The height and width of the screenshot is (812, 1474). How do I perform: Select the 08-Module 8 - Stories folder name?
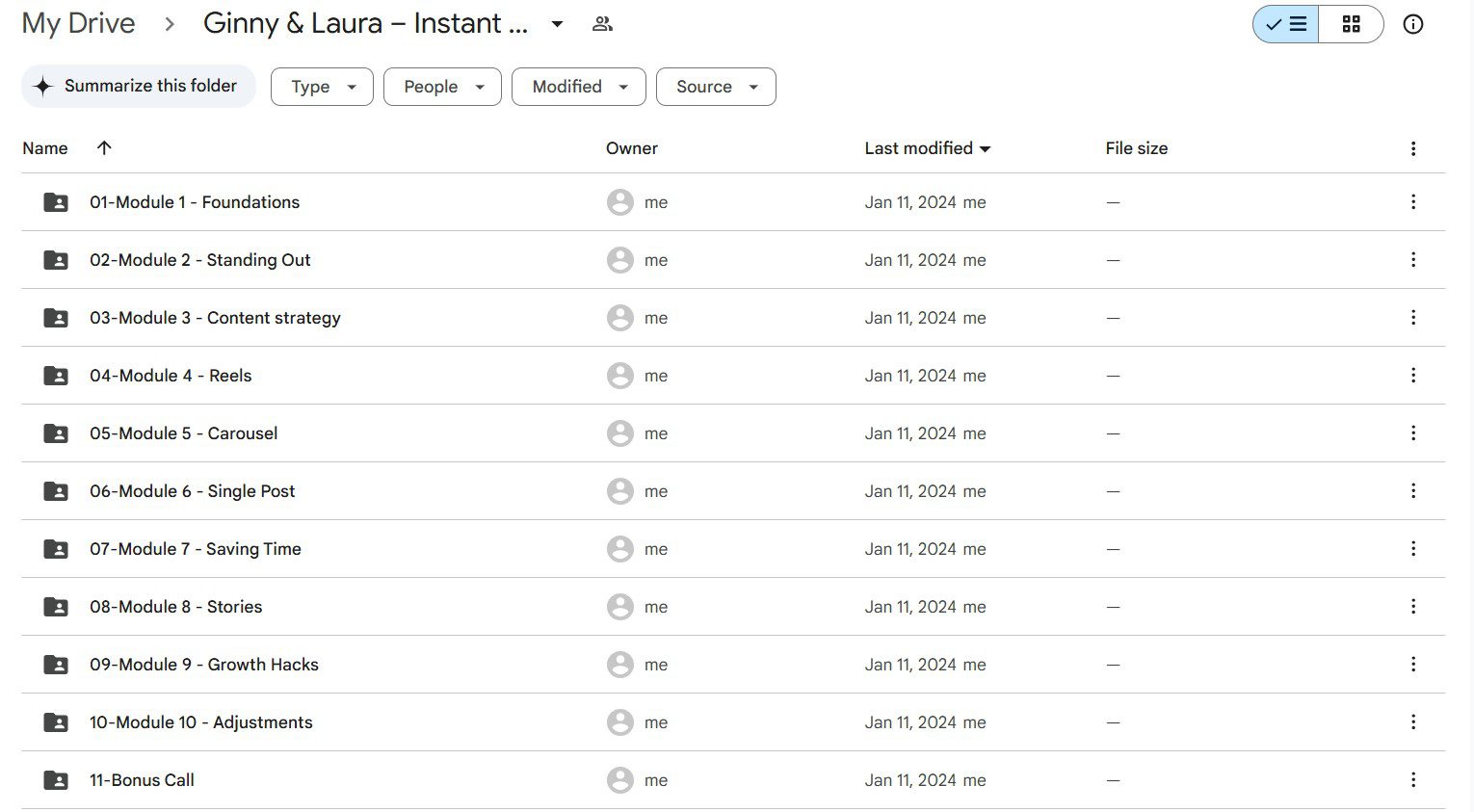click(176, 607)
